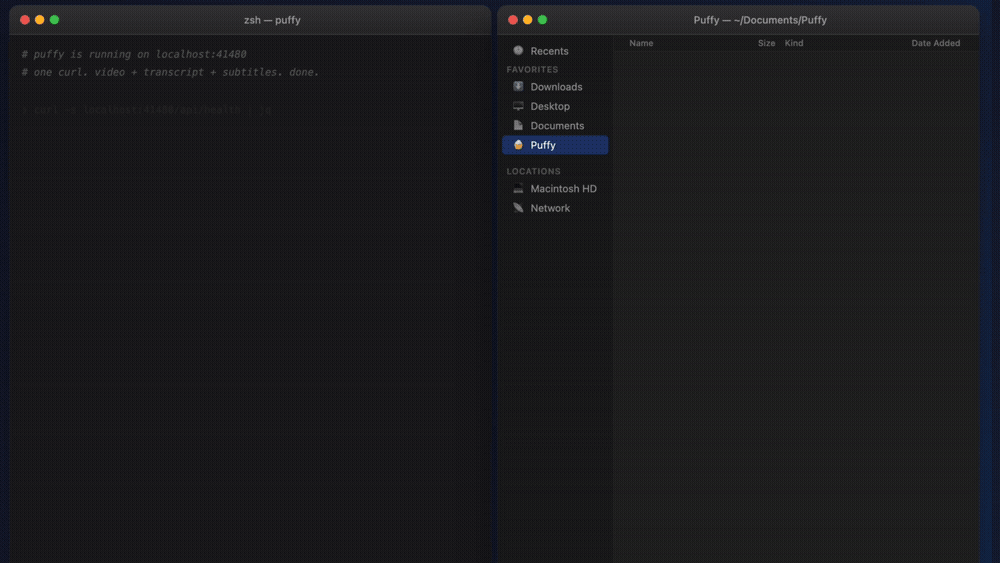Click the Downloads folder icon

[518, 86]
